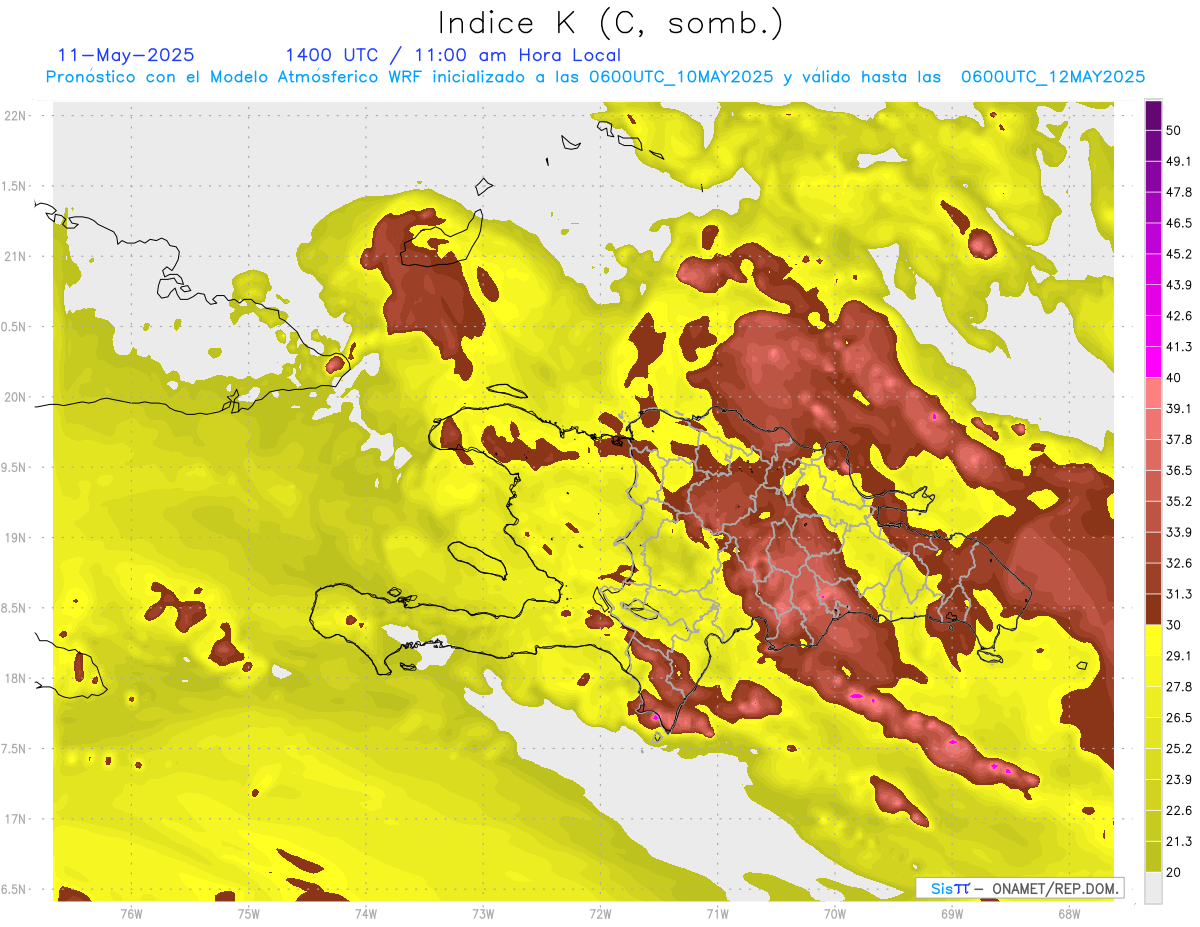Image resolution: width=1200 pixels, height=927 pixels.
Task: Click the "75W" longitude label
Action: point(249,914)
